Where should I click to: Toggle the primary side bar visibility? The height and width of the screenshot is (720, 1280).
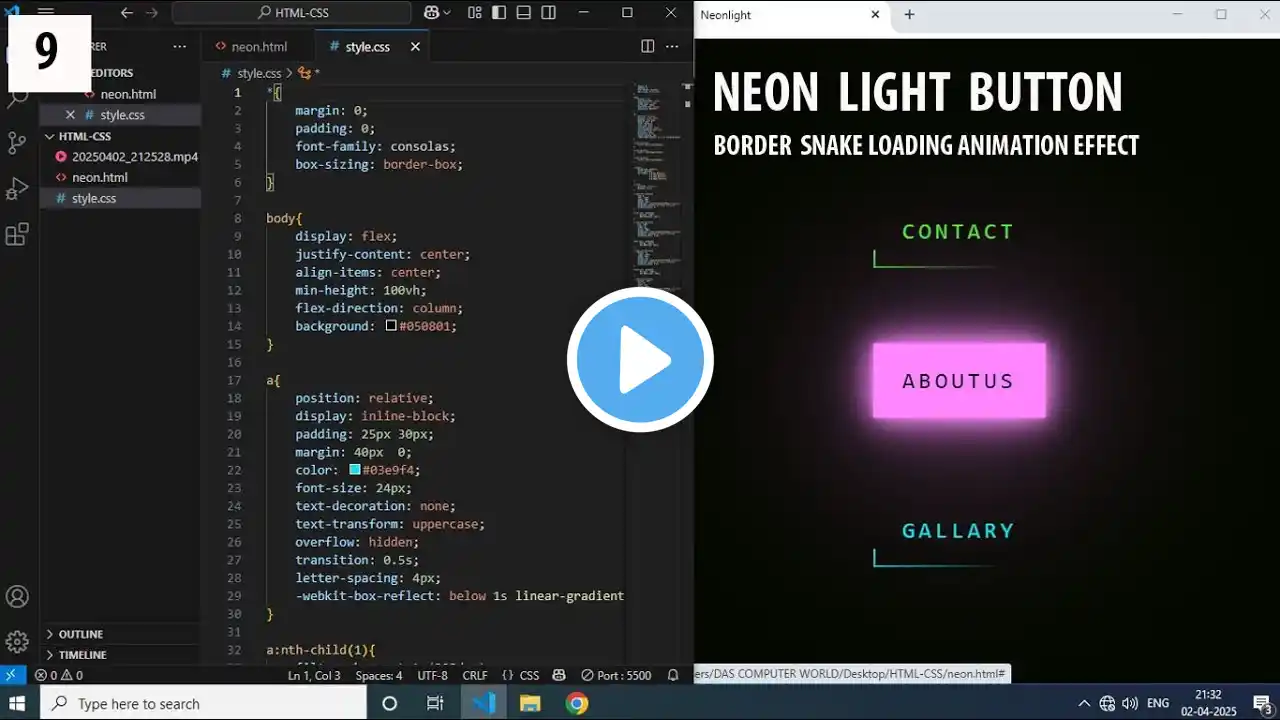(498, 13)
